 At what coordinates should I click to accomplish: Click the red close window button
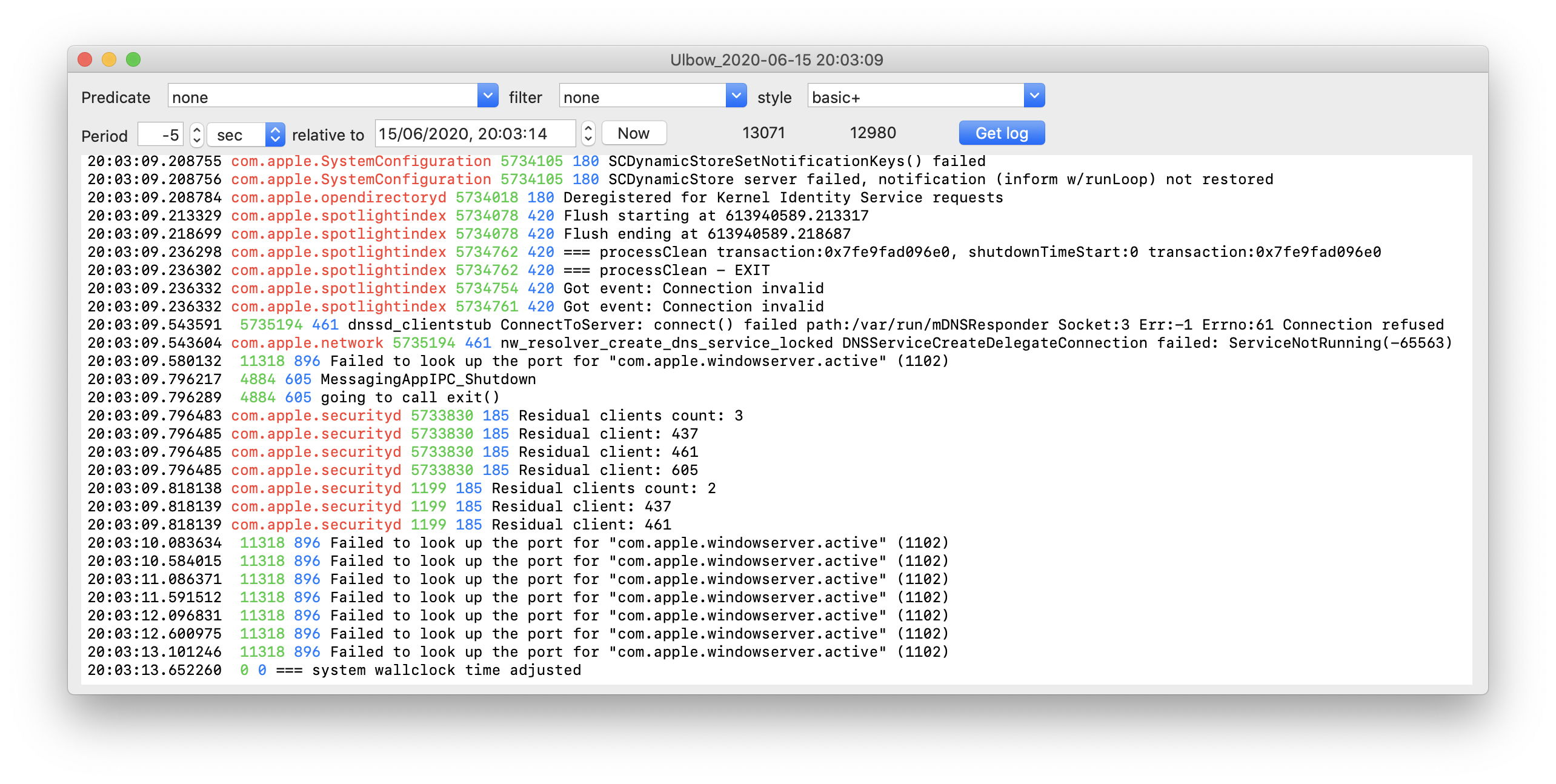[x=85, y=59]
